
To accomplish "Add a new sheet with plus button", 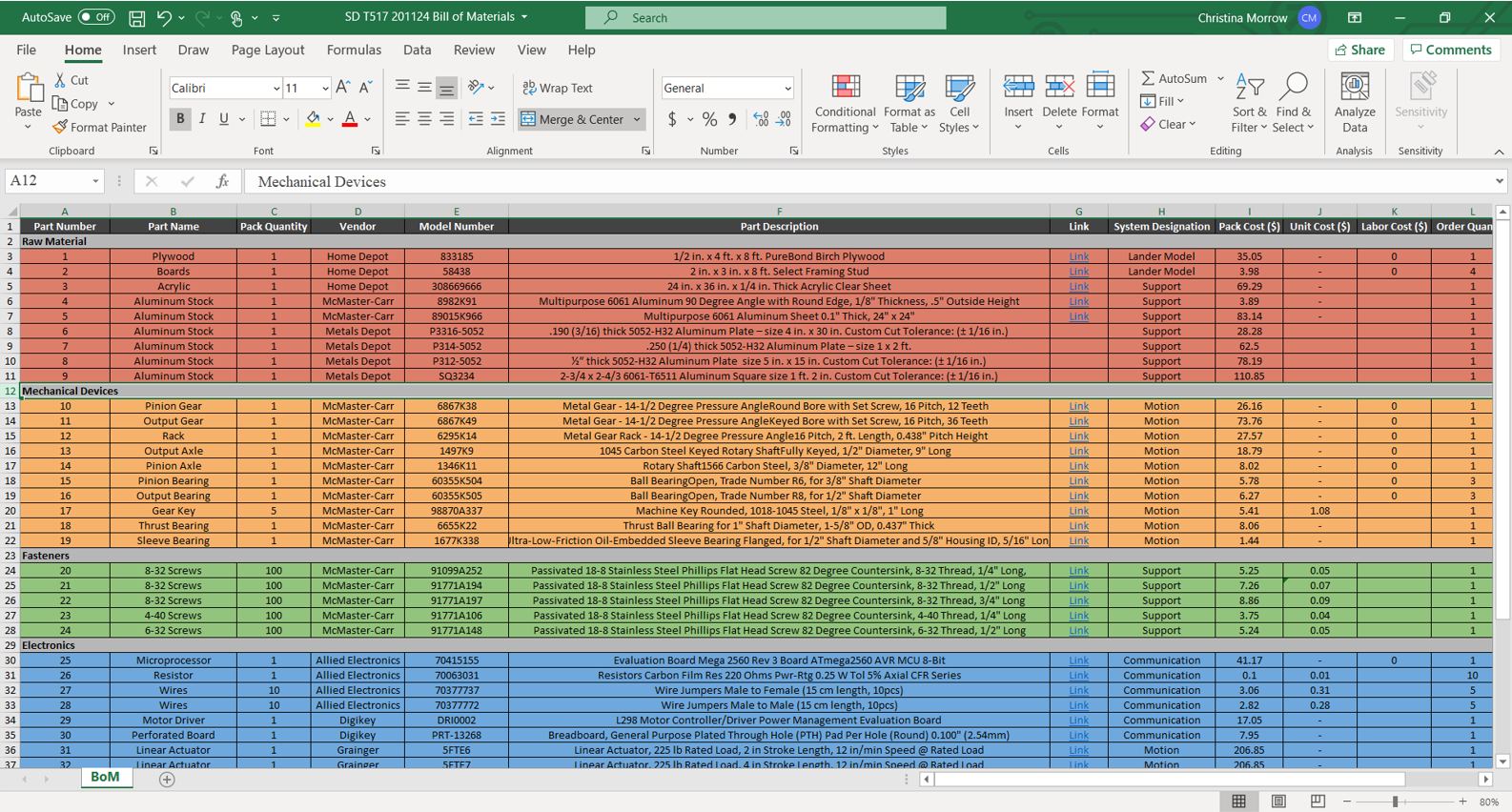I will click(x=167, y=780).
